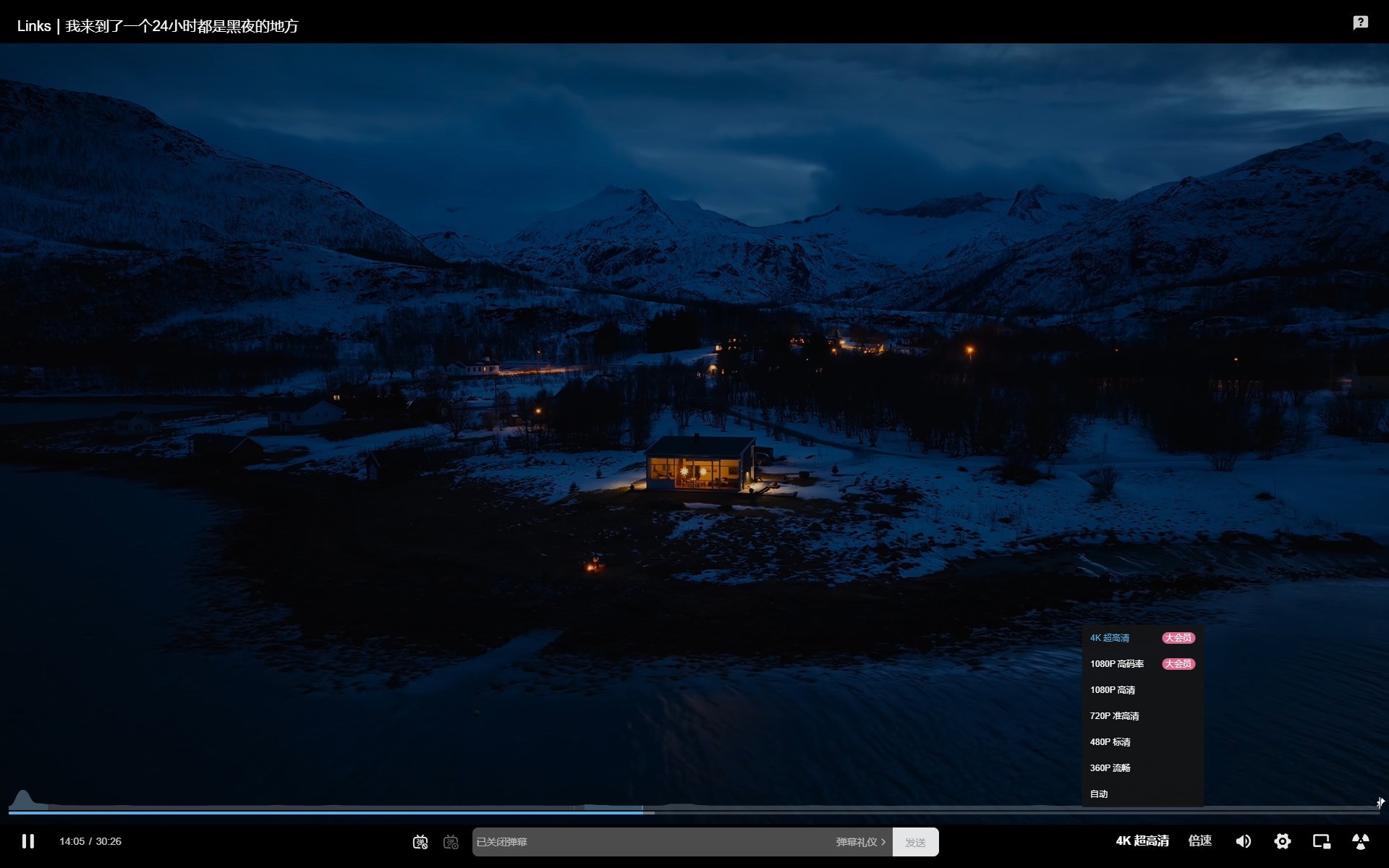
Task: Open the help feedback icon
Action: 1360,23
